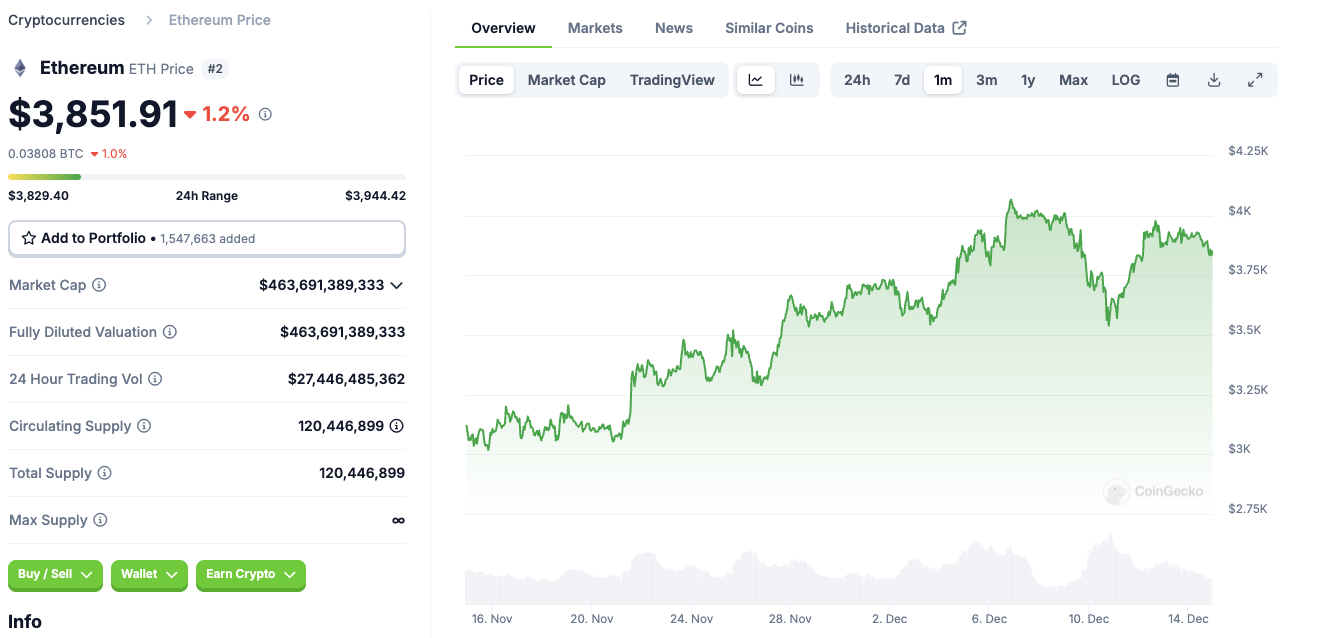
Task: Go to Cryptocurrencies breadcrumb link
Action: (x=67, y=20)
